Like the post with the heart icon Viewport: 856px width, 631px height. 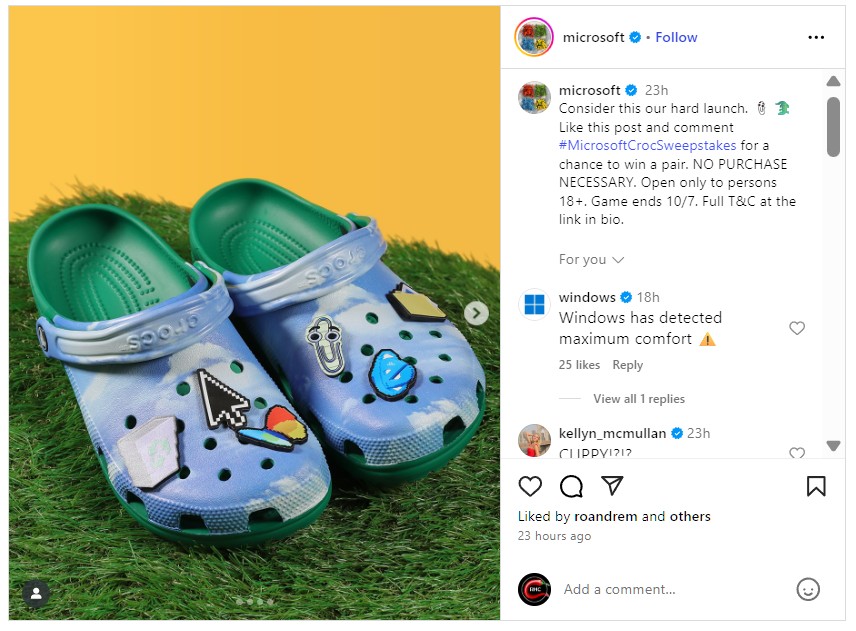click(530, 486)
